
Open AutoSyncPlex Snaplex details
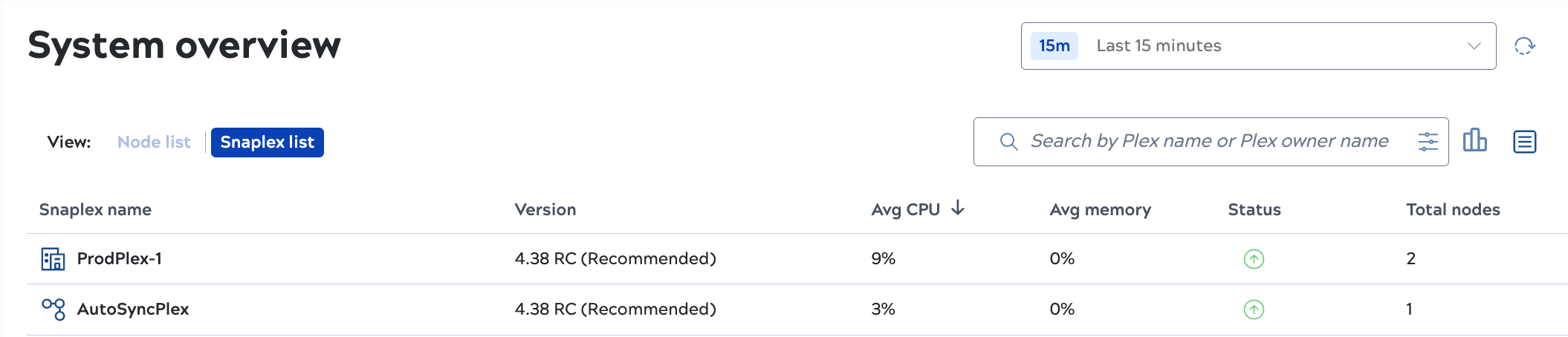click(133, 310)
